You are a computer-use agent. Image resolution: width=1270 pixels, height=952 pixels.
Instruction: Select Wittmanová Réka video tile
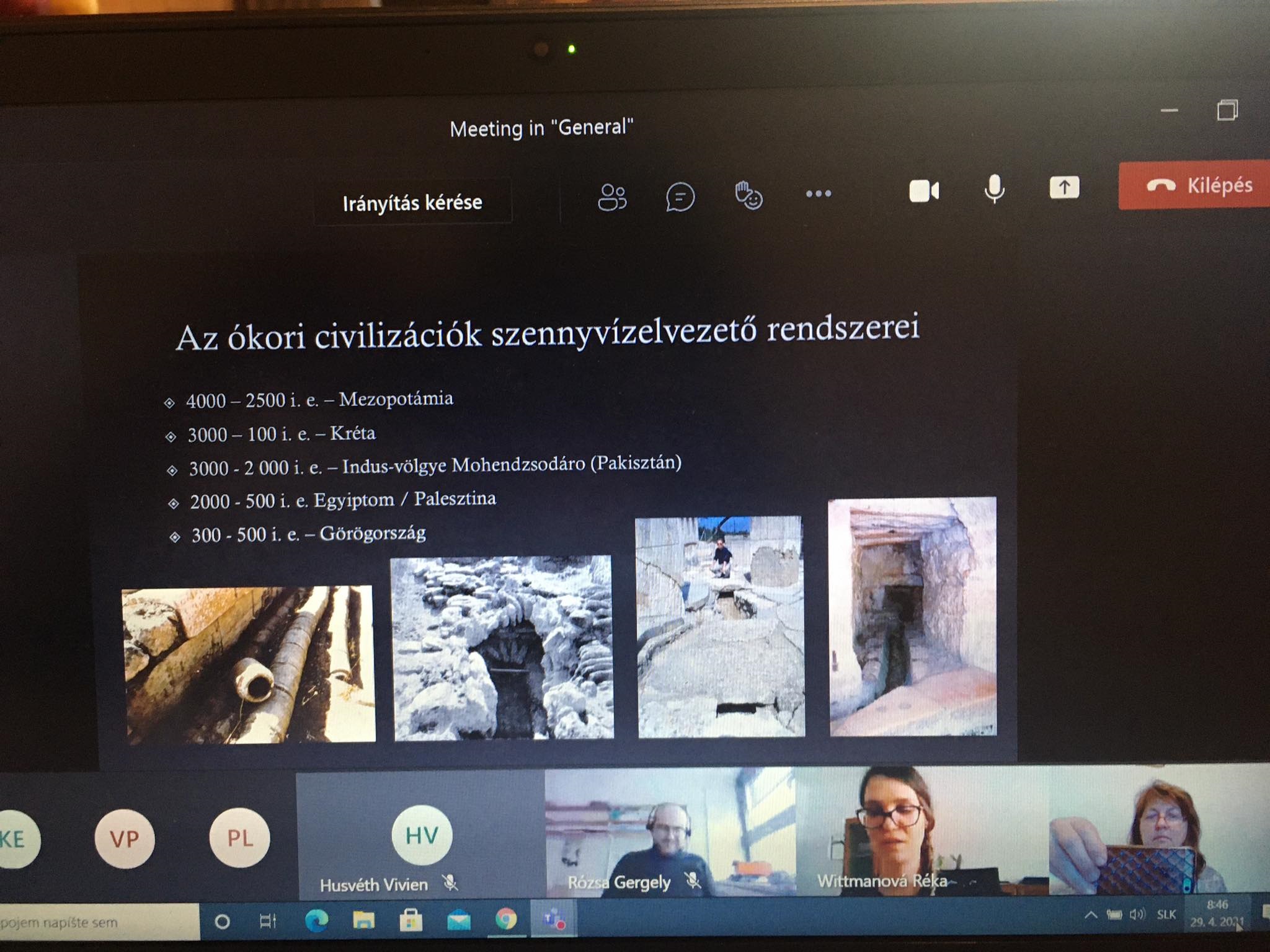923,831
